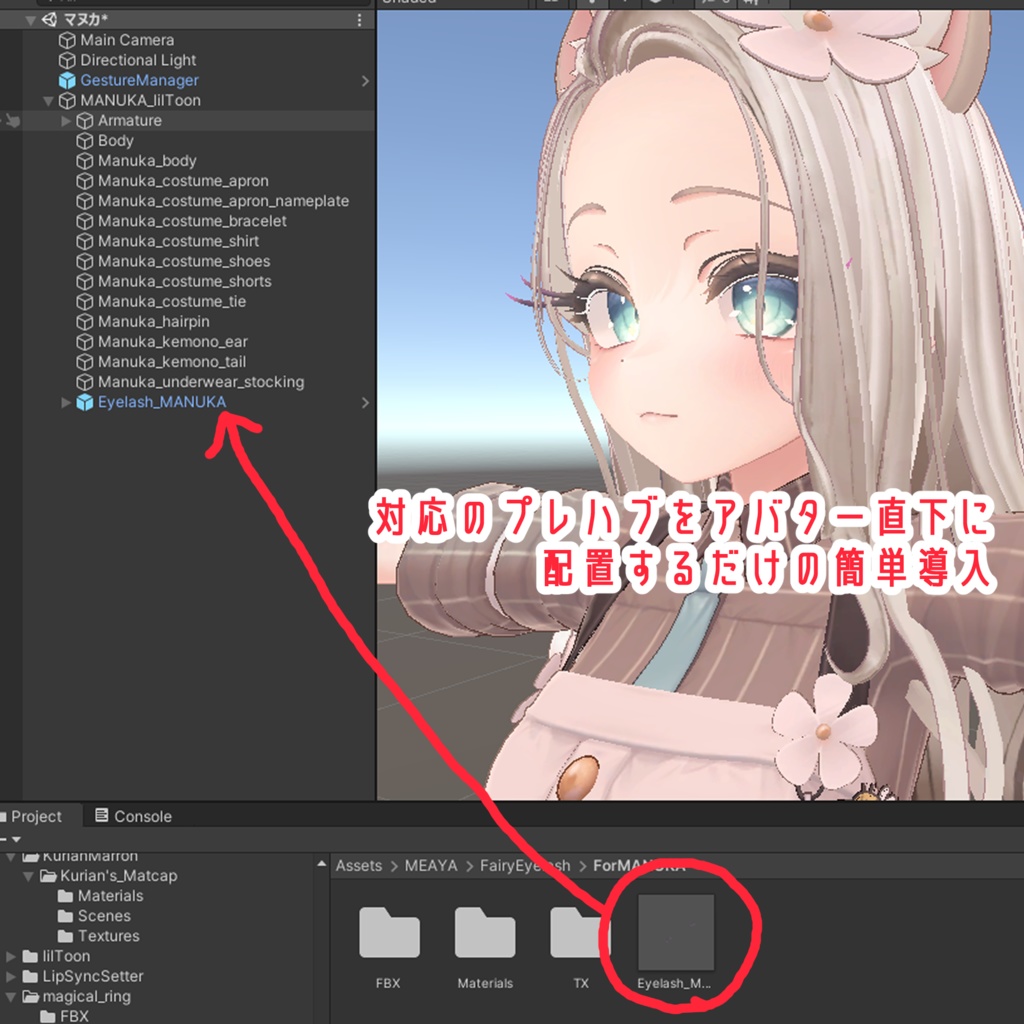
Task: Toggle pickability hand icon on Armature row
Action: coord(12,121)
